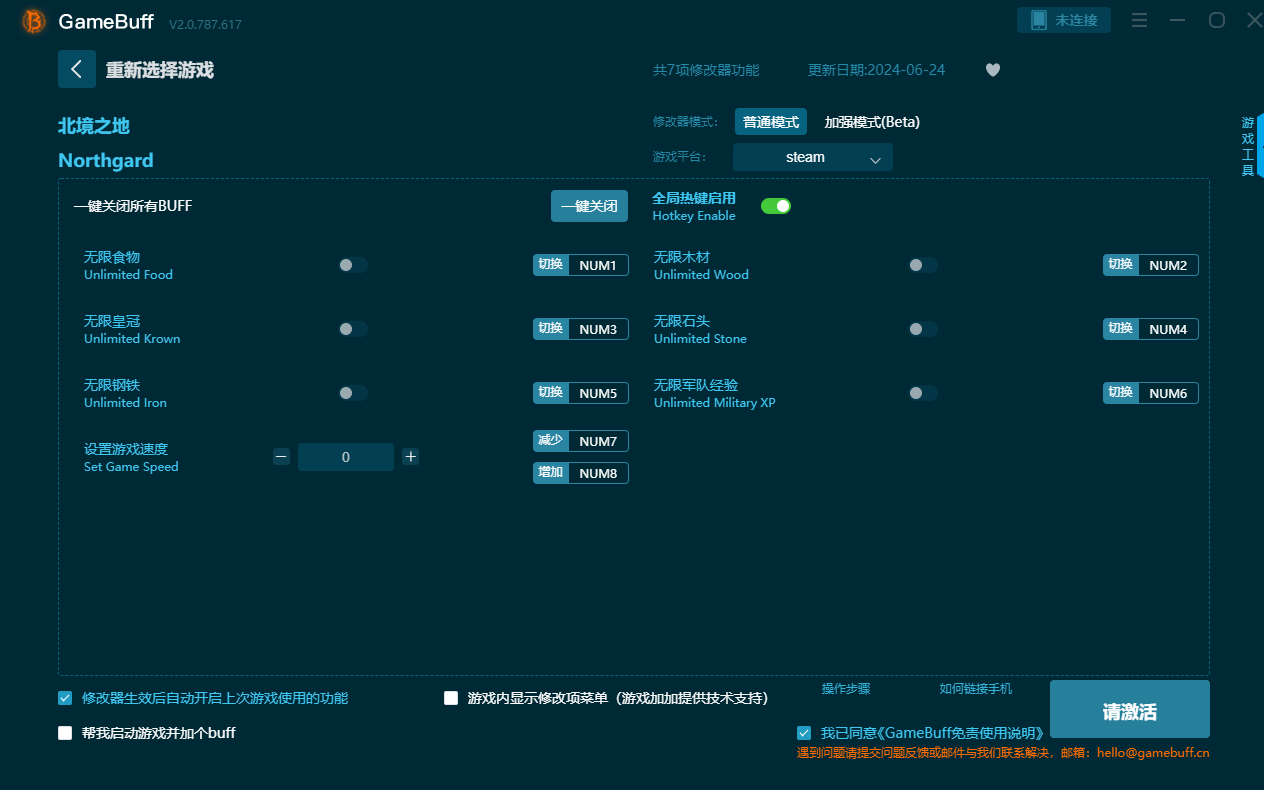Image resolution: width=1264 pixels, height=790 pixels.
Task: Uncheck 我已同意 agreement checkbox
Action: click(804, 733)
